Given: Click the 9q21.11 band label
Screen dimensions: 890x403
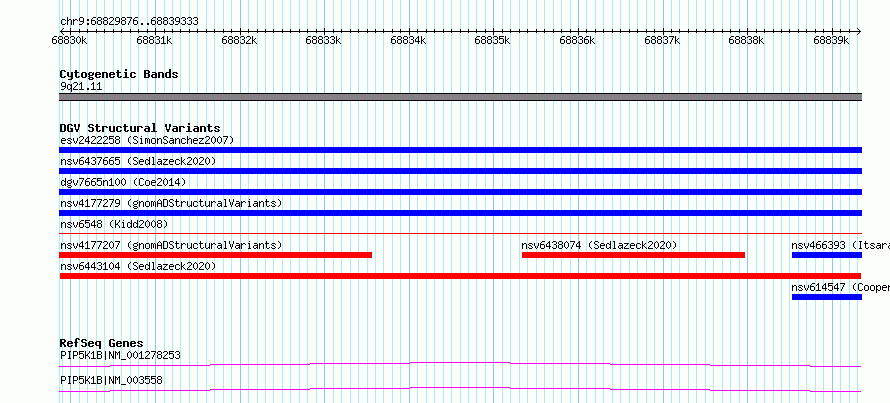Looking at the screenshot, I should click(x=81, y=87).
